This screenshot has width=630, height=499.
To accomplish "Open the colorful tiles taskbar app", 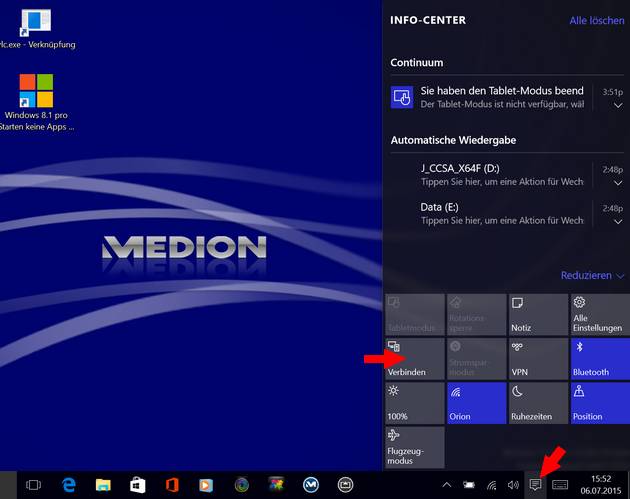I will (276, 485).
